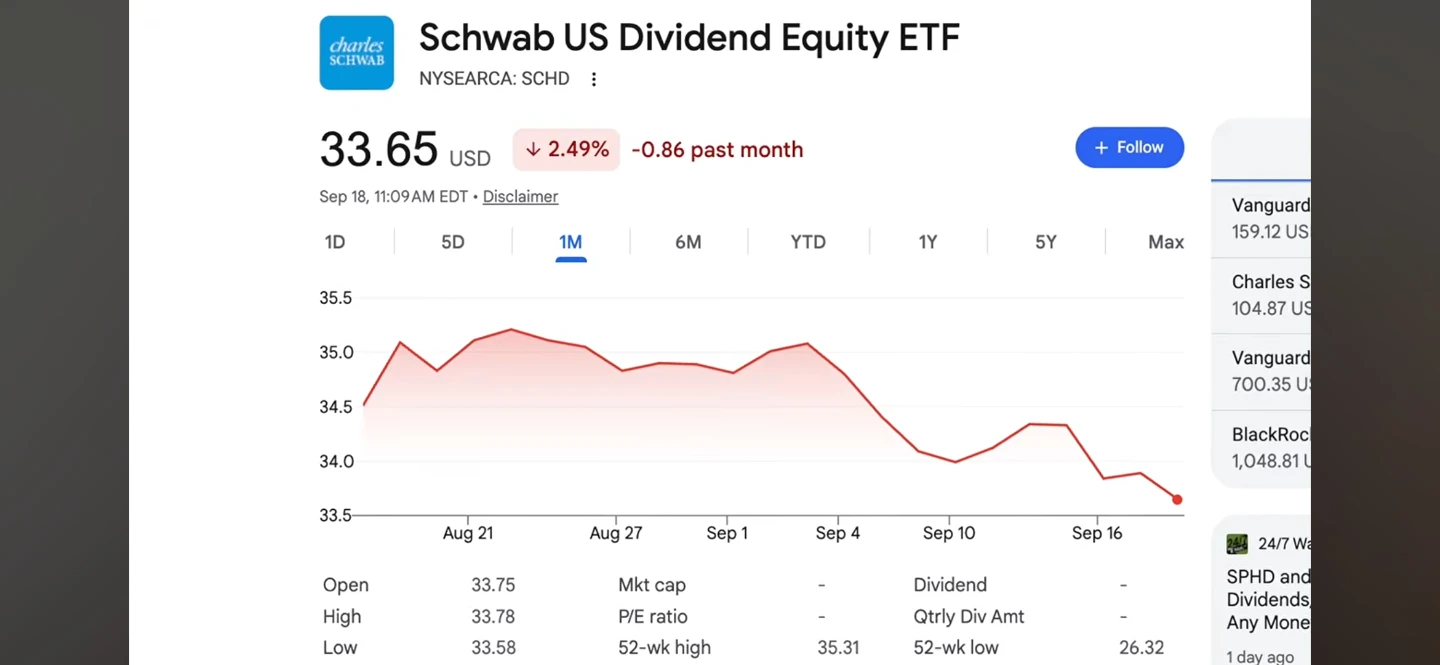Viewport: 1440px width, 665px height.
Task: Show the 1Y chart range
Action: pyautogui.click(x=928, y=242)
